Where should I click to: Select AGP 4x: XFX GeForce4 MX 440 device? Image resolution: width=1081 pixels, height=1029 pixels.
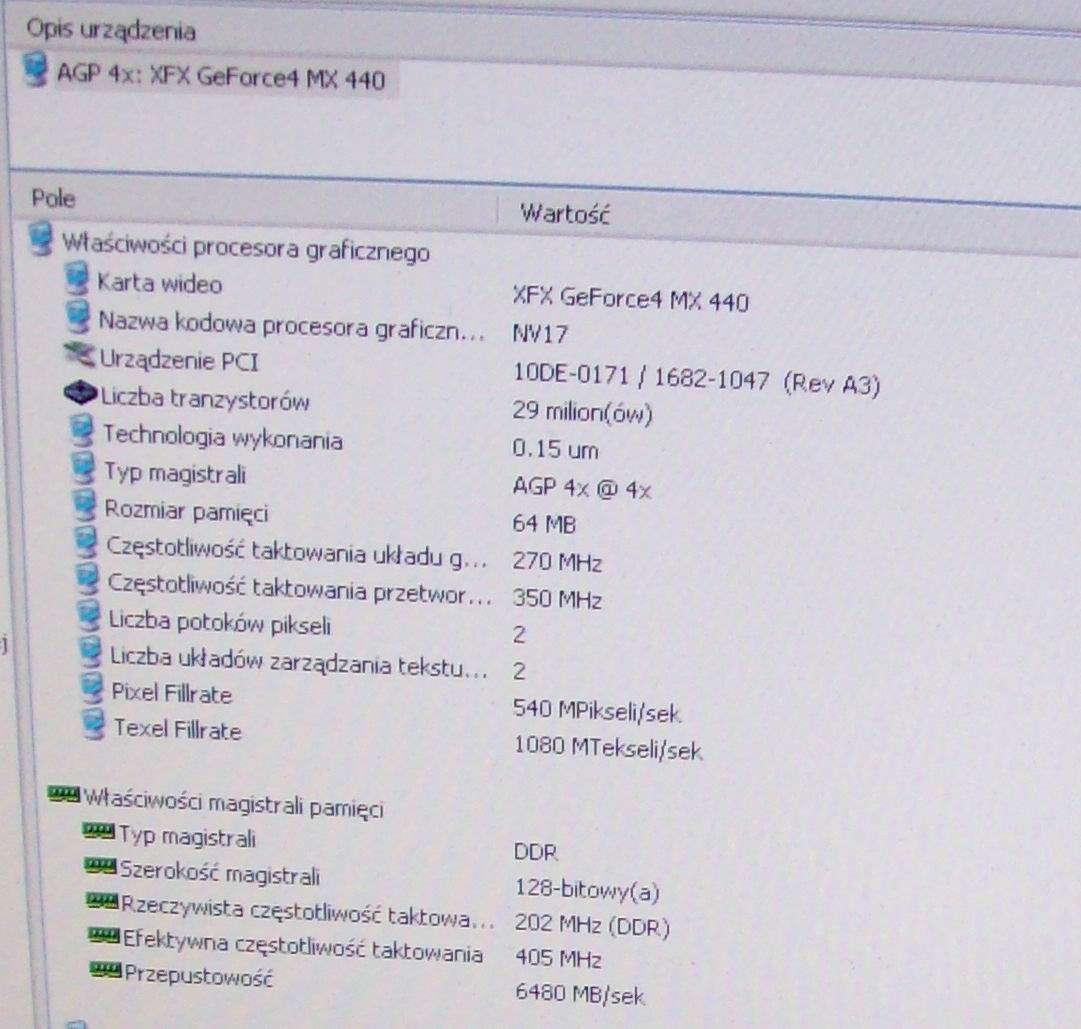tap(221, 76)
